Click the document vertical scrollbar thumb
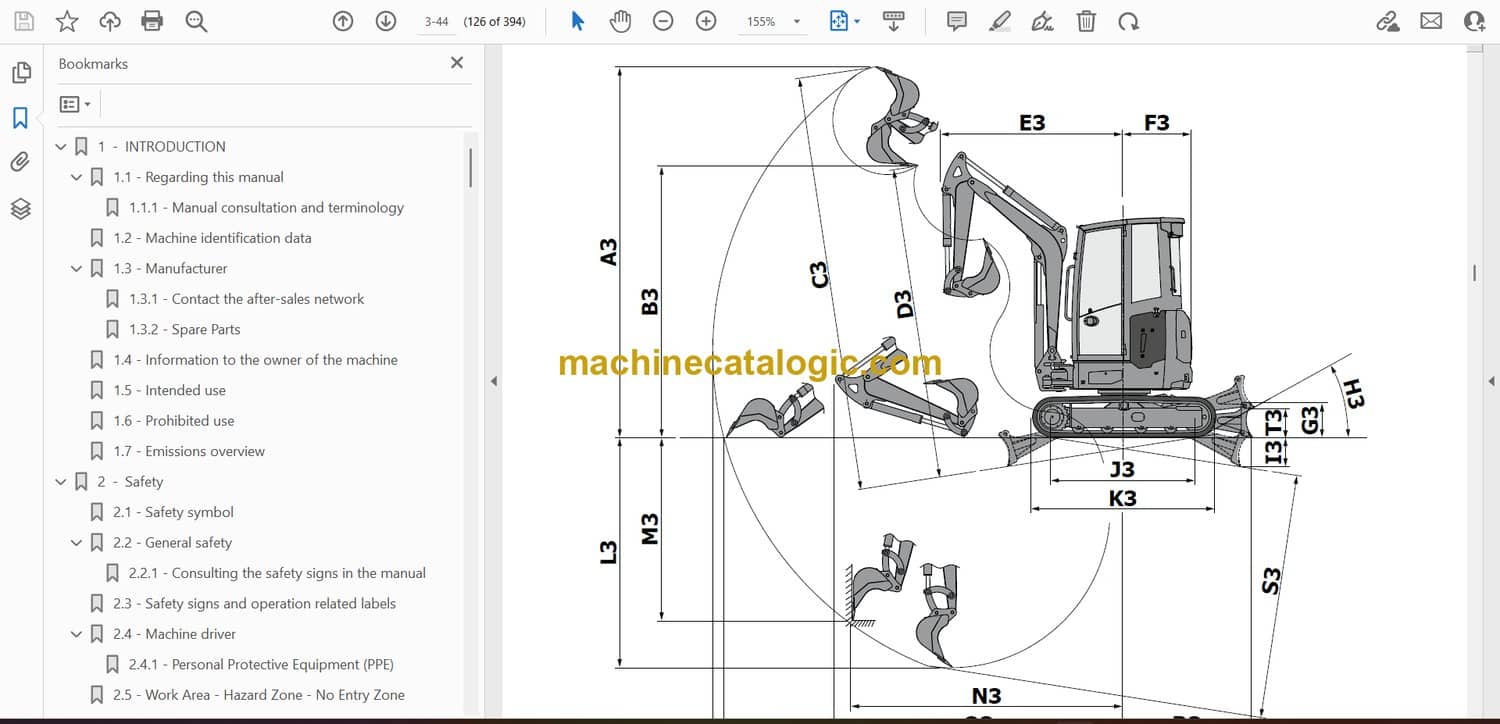 tap(1474, 272)
